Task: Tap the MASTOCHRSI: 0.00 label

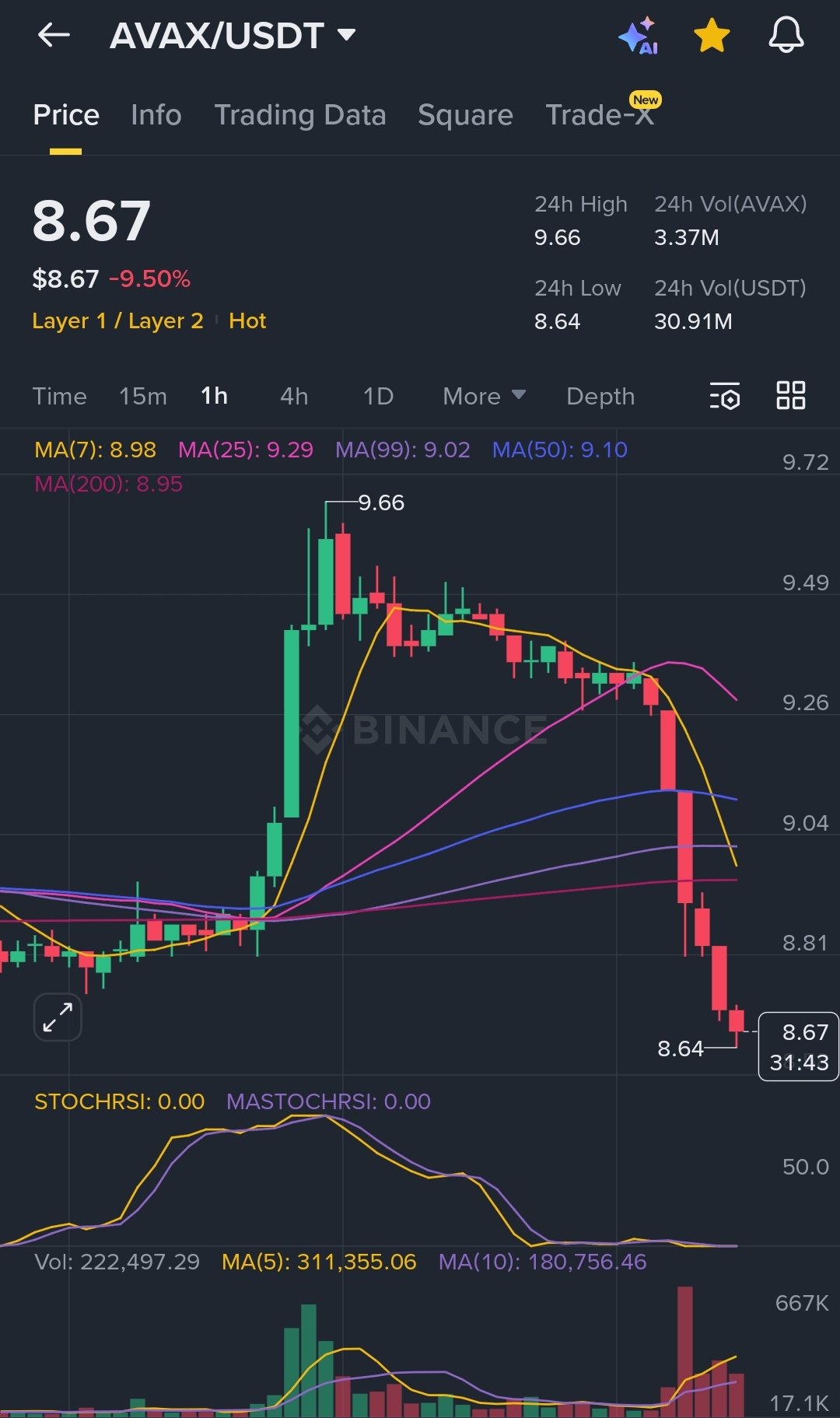Action: 328,1101
